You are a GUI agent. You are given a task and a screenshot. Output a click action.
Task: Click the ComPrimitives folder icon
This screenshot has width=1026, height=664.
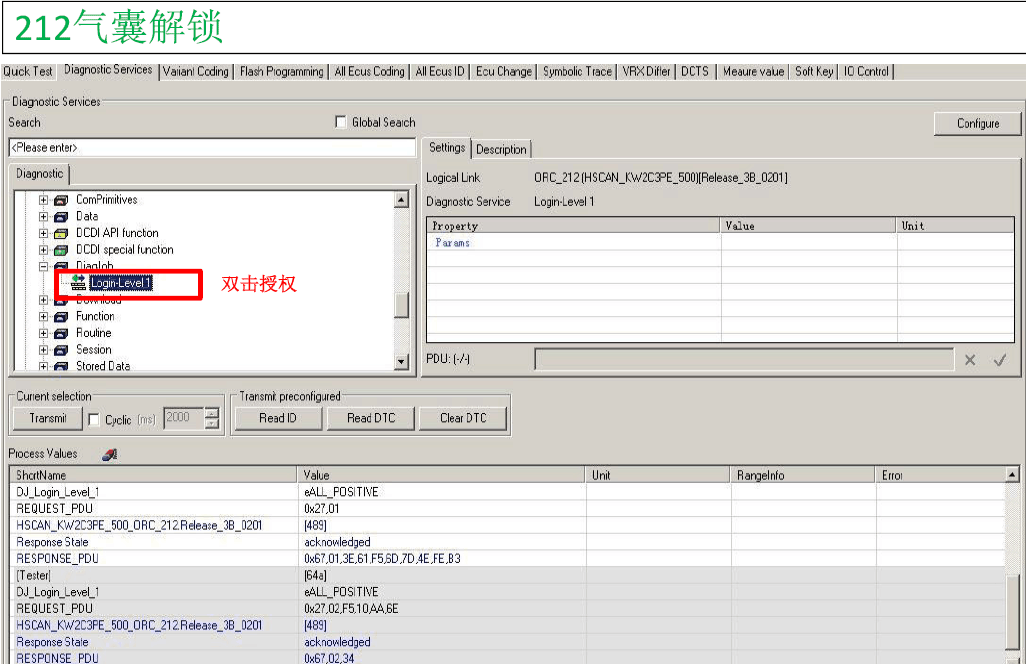point(61,200)
